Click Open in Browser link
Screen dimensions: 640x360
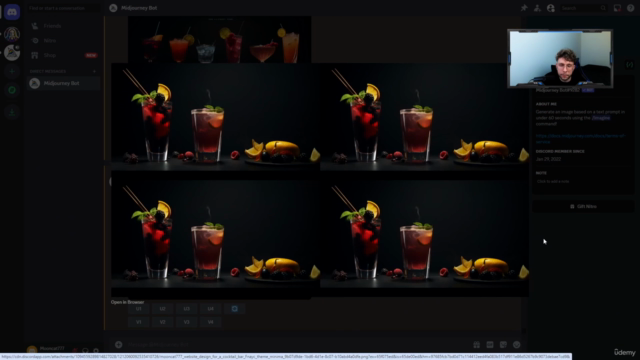click(x=127, y=302)
